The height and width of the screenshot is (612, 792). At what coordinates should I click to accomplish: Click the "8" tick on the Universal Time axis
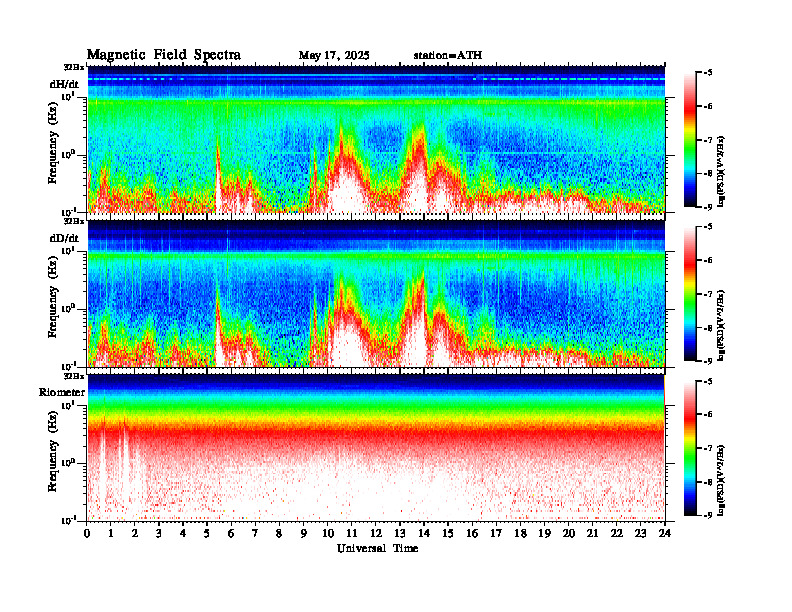click(279, 534)
